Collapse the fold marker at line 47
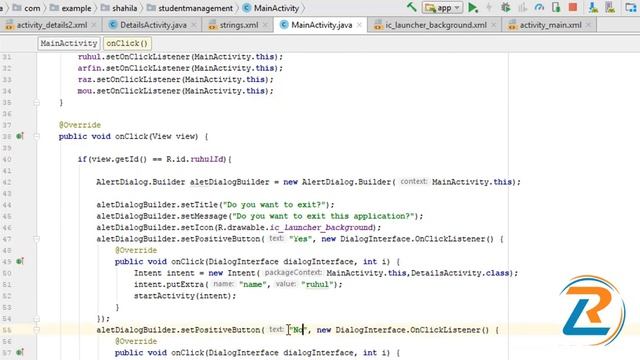The image size is (640, 360). click(36, 239)
